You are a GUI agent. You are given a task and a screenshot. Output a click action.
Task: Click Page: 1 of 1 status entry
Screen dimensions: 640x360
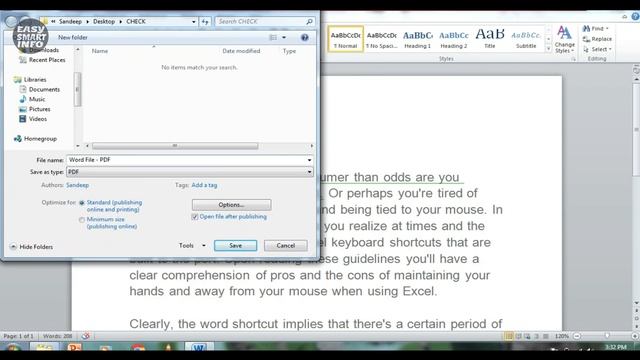(18, 336)
